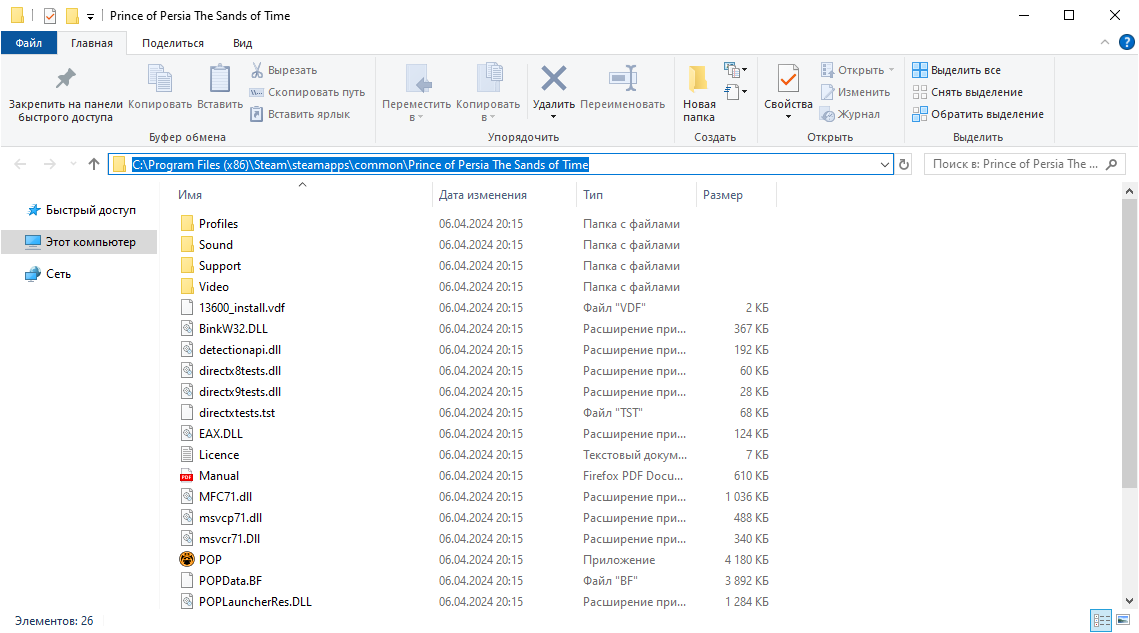Select Этот компьютер in navigation pane

click(80, 242)
